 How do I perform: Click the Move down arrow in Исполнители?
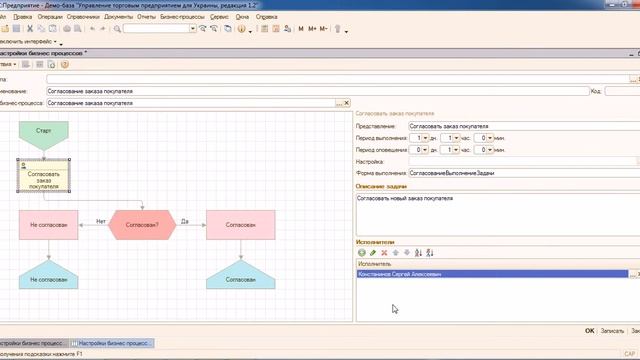(407, 253)
